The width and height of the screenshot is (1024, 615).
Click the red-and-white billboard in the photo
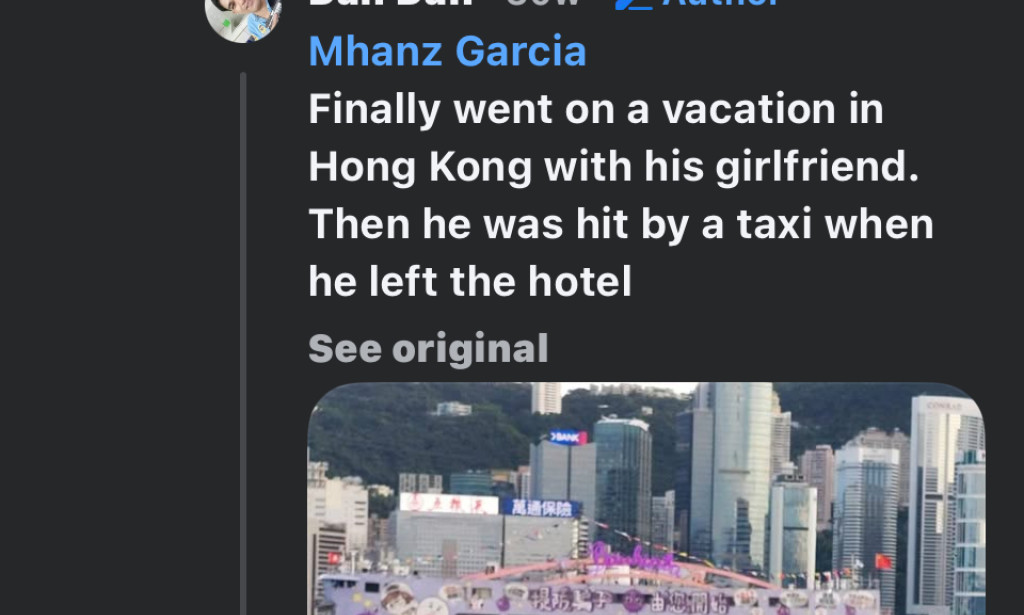click(449, 504)
